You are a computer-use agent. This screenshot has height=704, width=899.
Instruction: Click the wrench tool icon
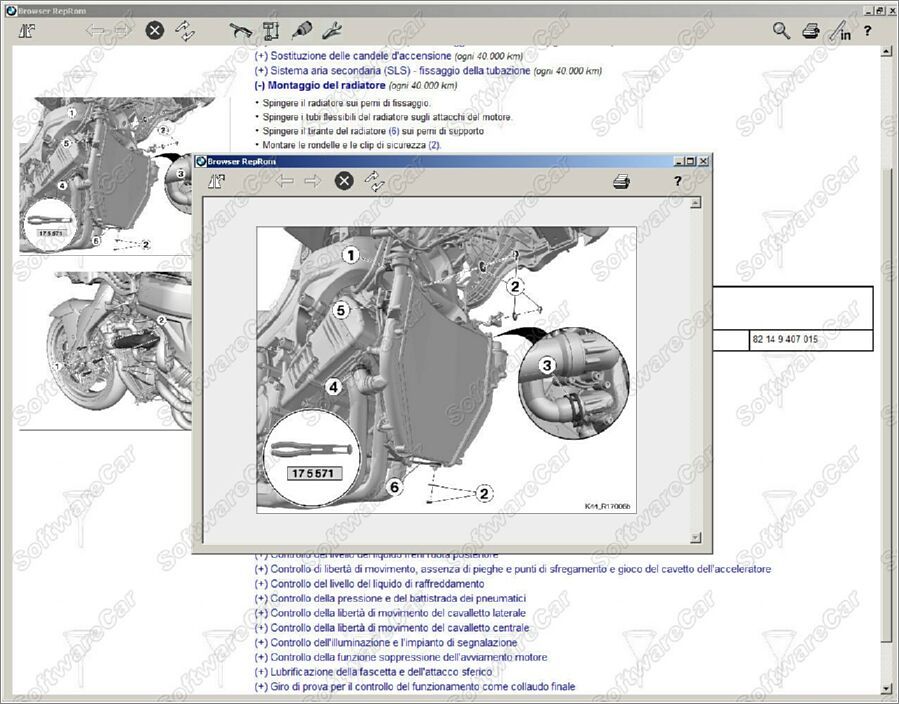[x=332, y=30]
